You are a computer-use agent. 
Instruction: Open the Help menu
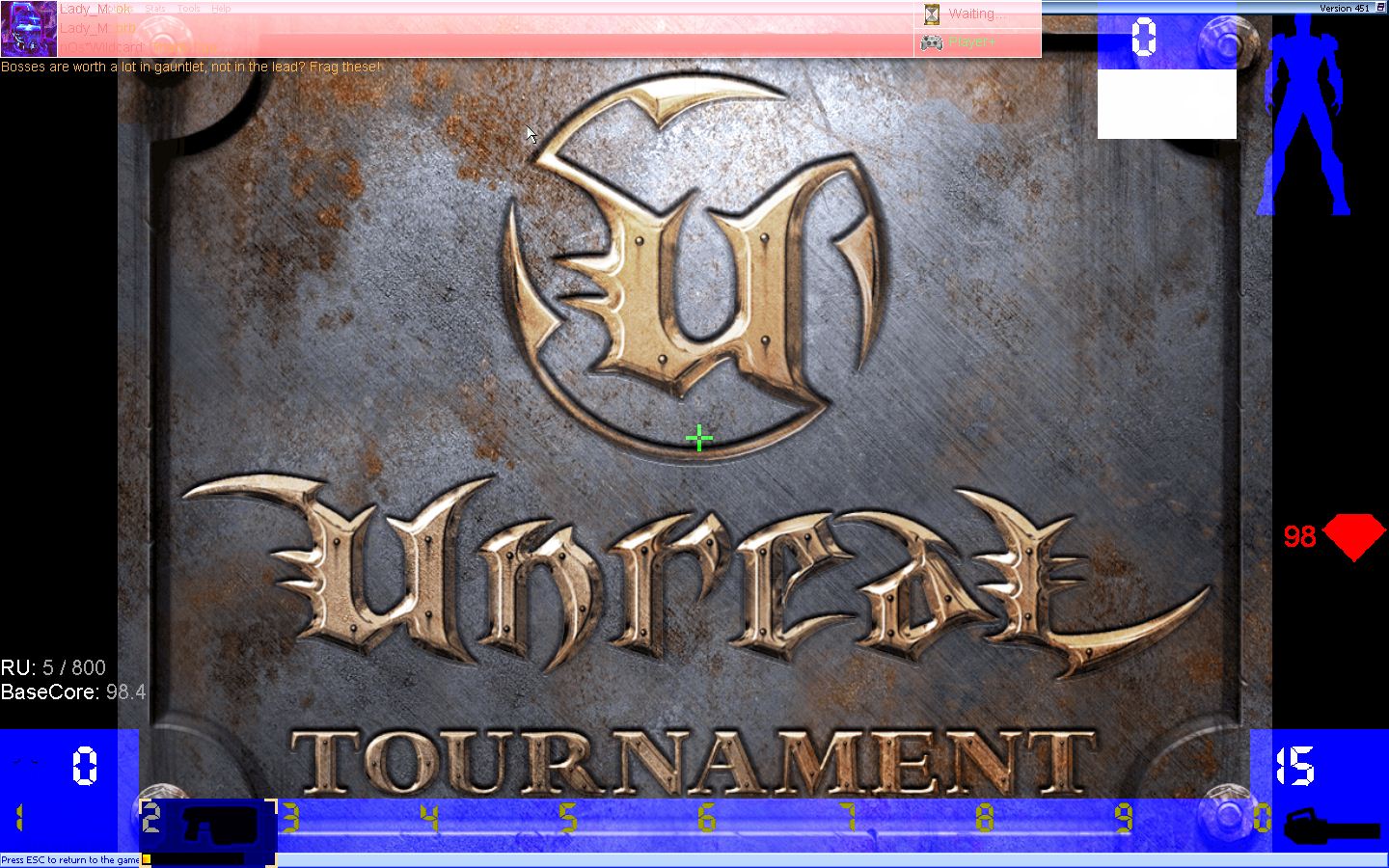tap(221, 9)
